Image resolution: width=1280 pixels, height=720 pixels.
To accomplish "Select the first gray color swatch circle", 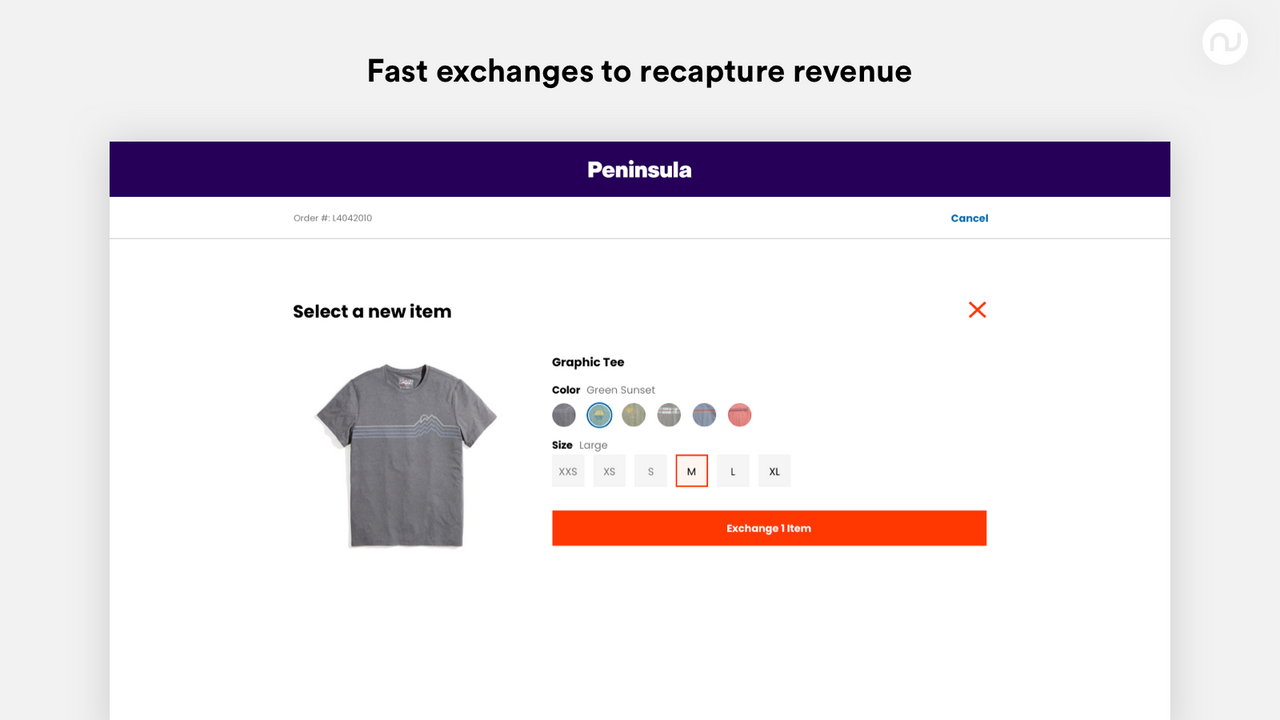I will (x=563, y=414).
